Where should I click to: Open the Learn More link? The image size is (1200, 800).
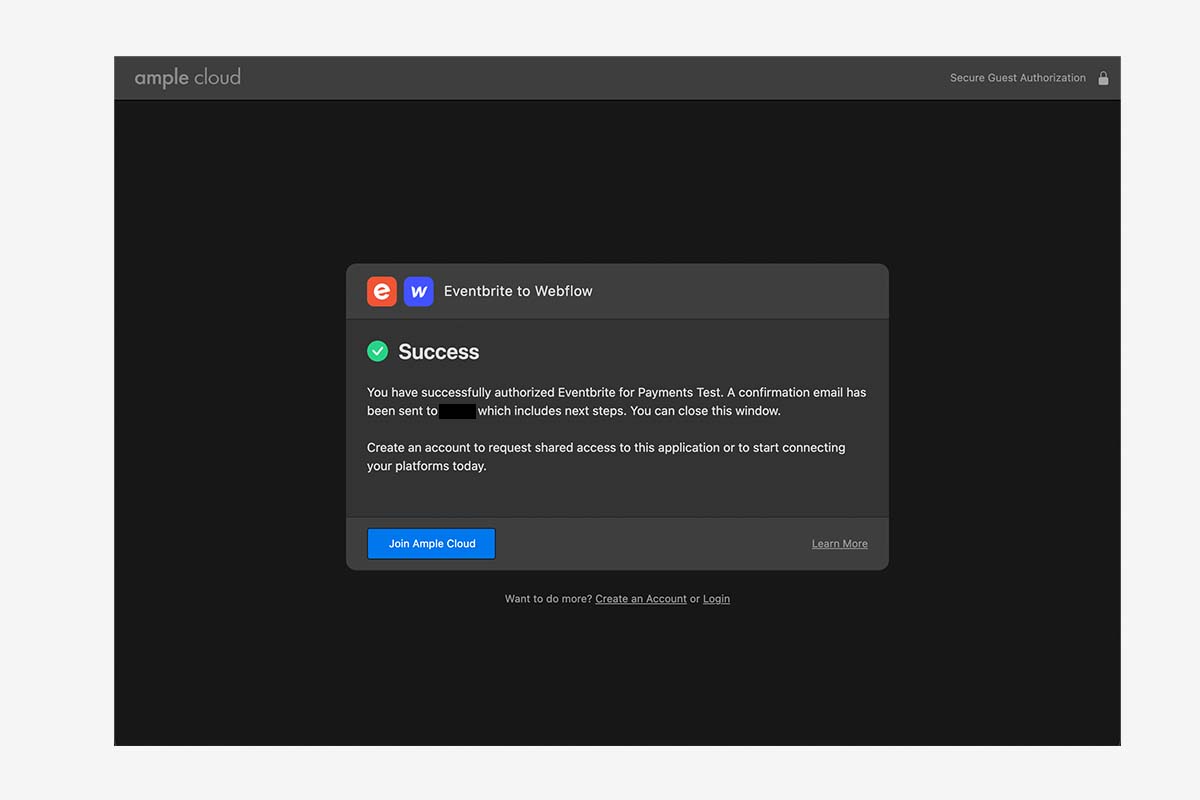pos(840,544)
